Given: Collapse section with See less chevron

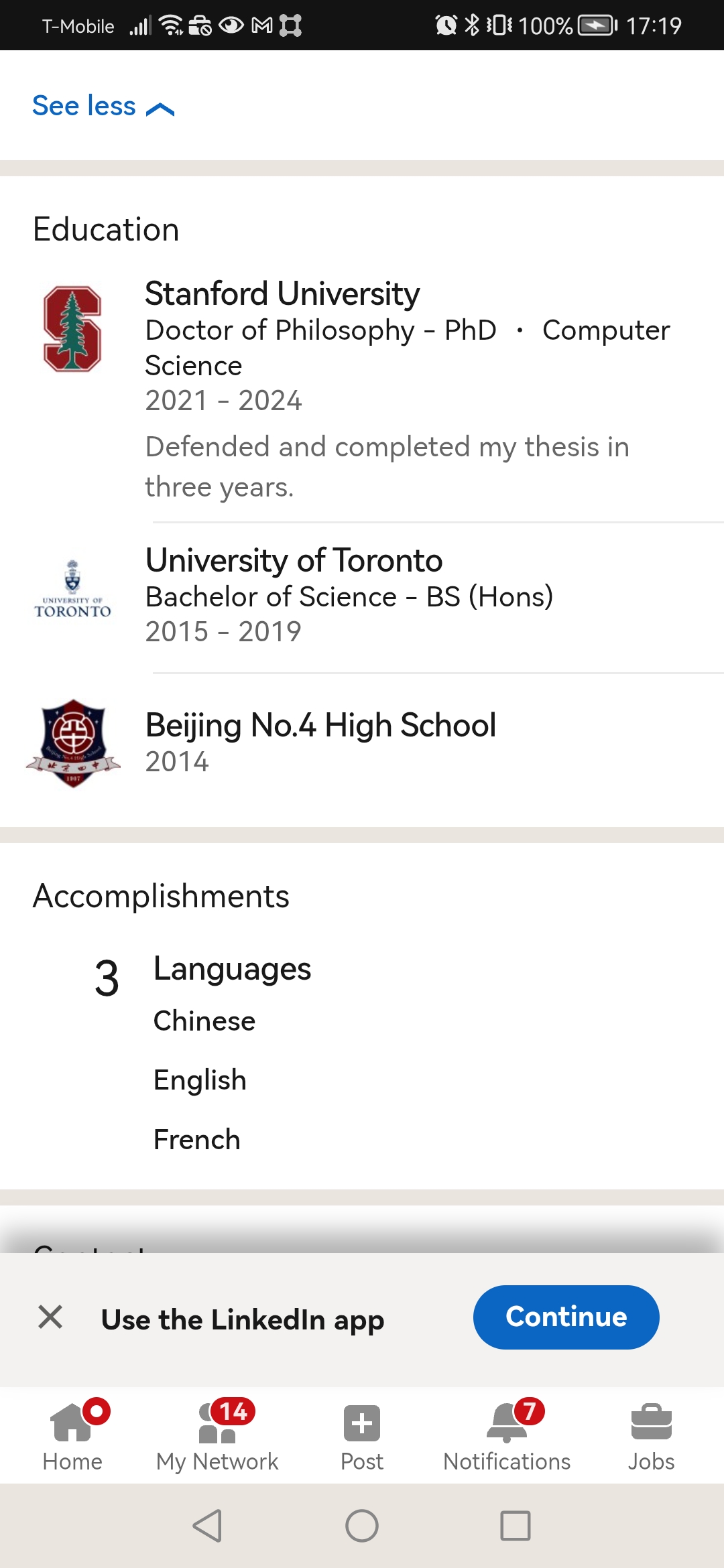Looking at the screenshot, I should pos(104,106).
